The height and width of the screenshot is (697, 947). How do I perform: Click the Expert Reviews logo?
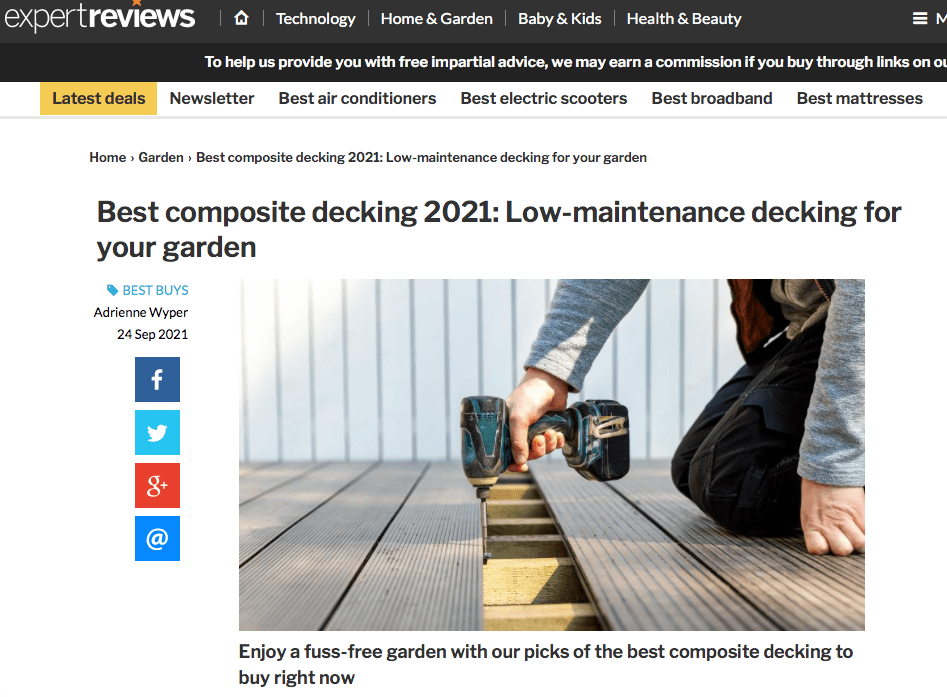[100, 15]
